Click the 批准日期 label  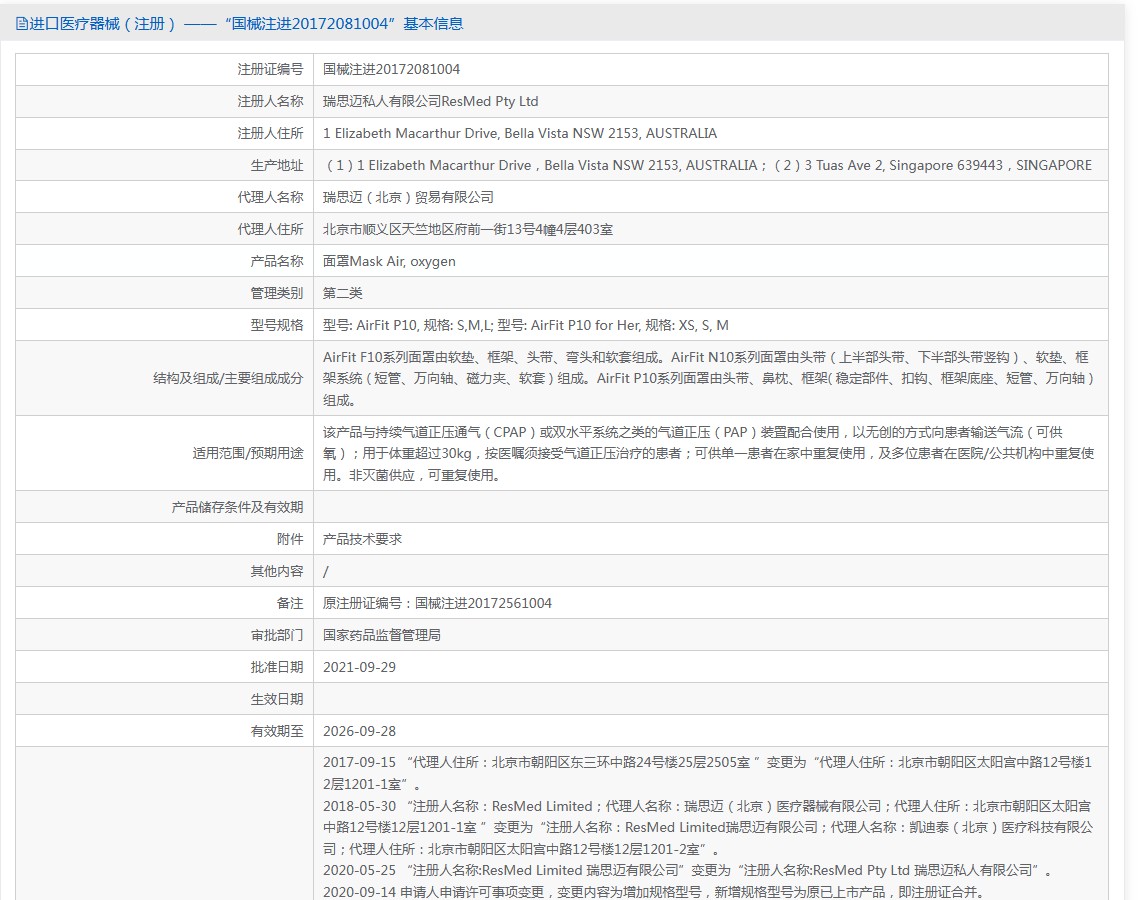click(276, 668)
